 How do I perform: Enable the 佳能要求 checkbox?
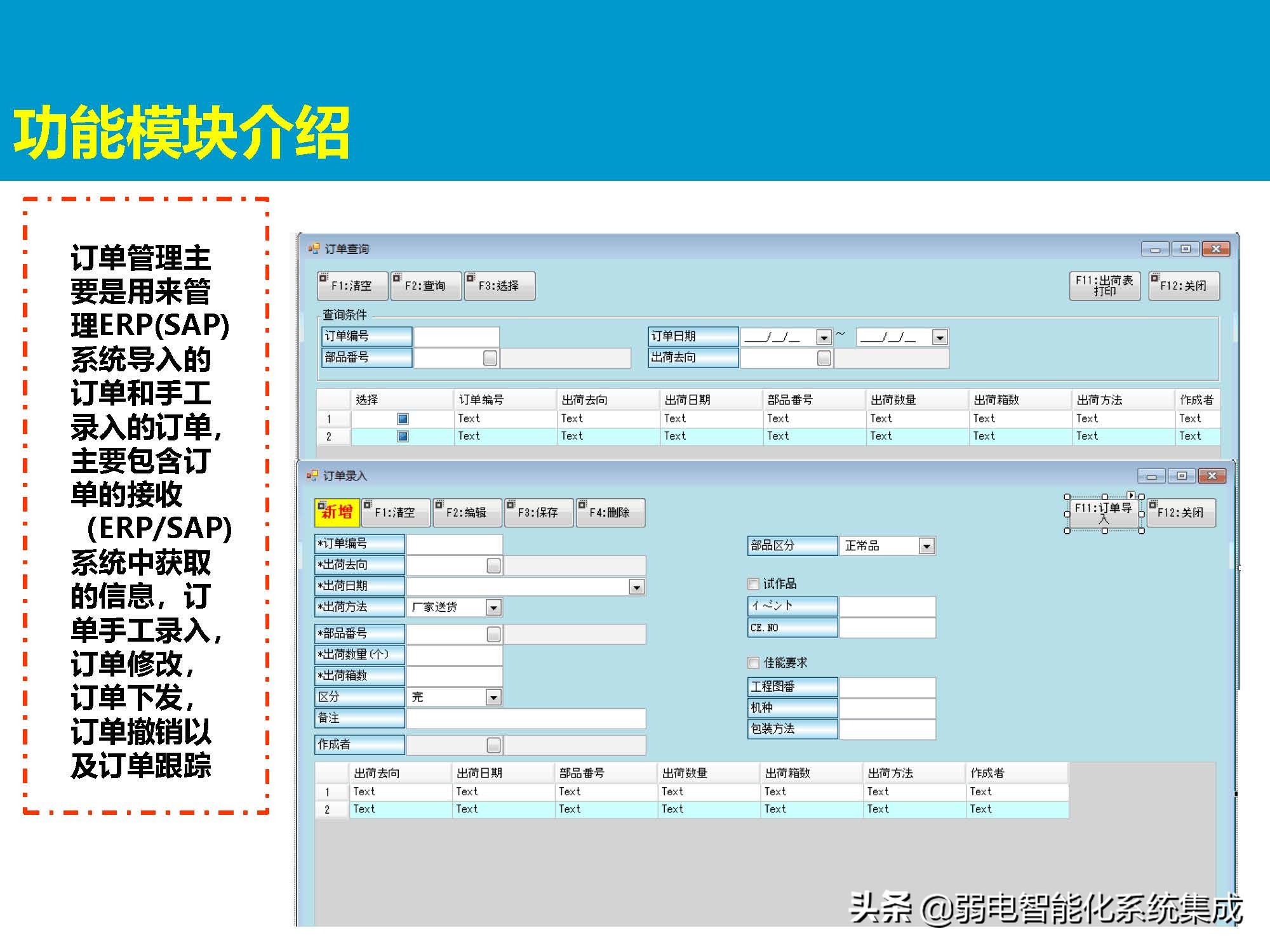click(x=754, y=663)
